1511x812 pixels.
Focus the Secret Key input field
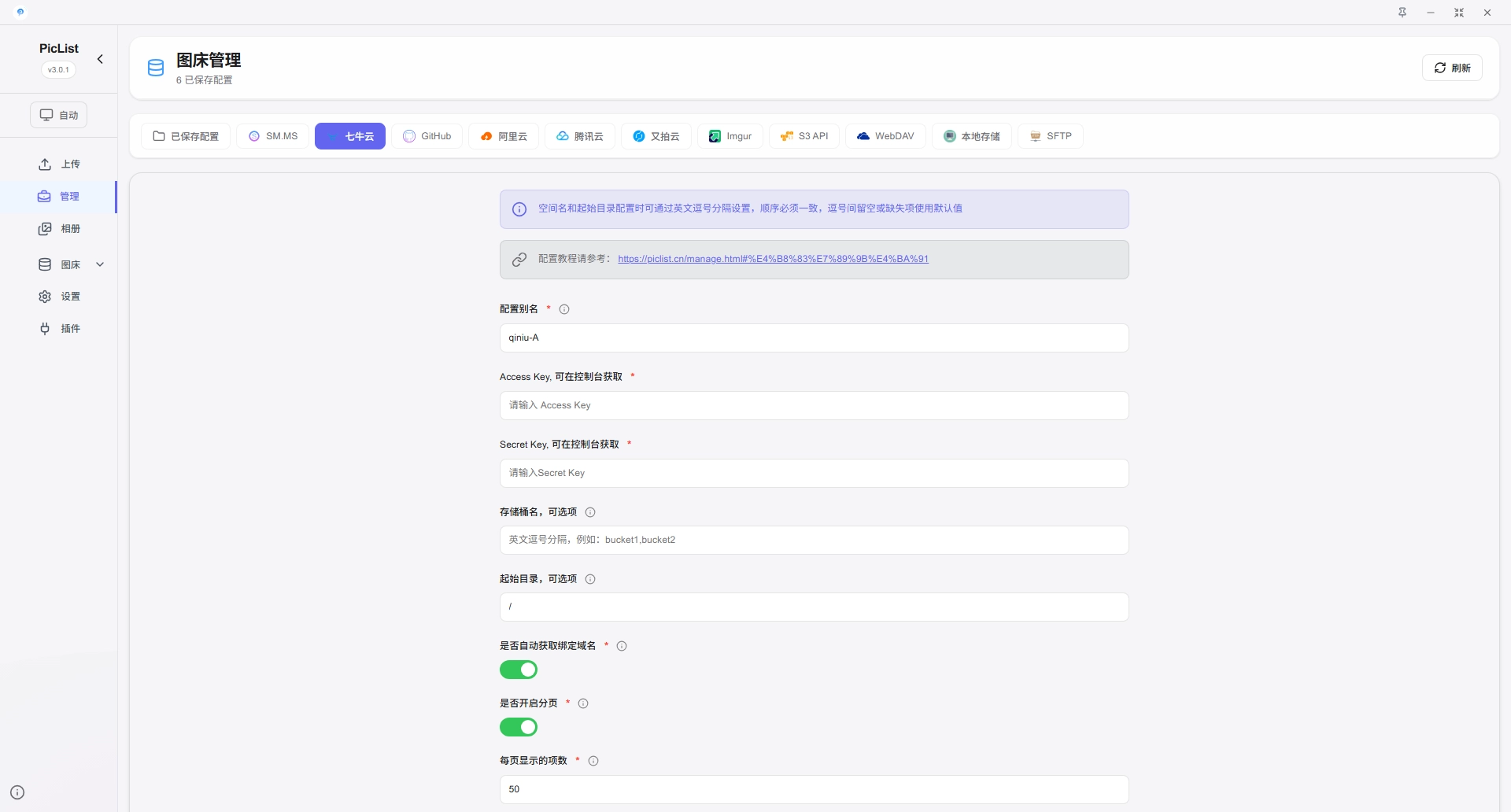click(x=815, y=473)
